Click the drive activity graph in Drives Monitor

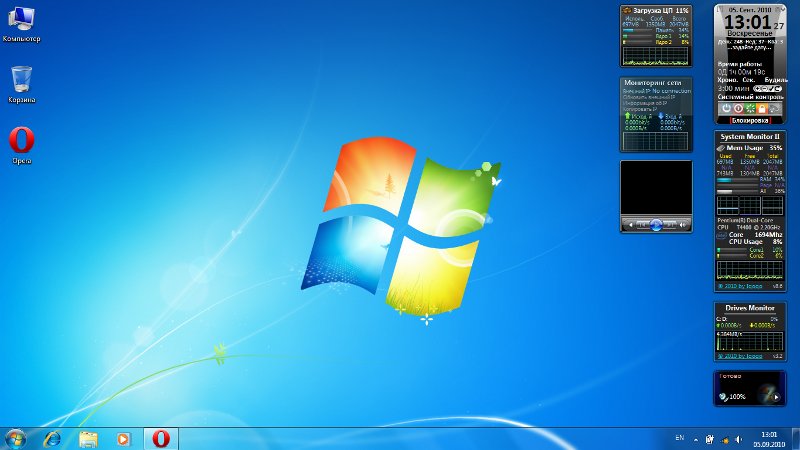pyautogui.click(x=749, y=341)
